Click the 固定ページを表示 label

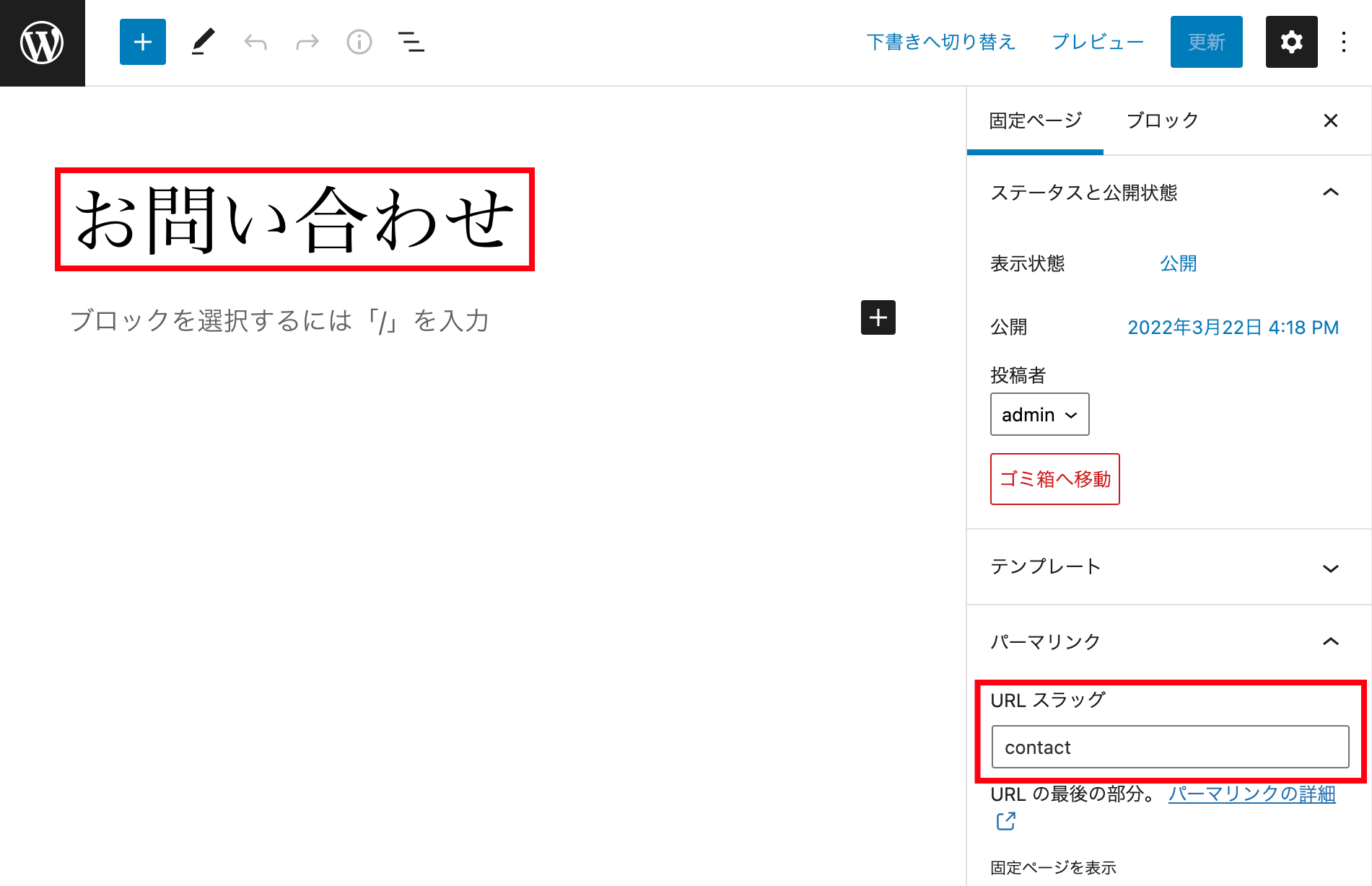pos(1054,867)
